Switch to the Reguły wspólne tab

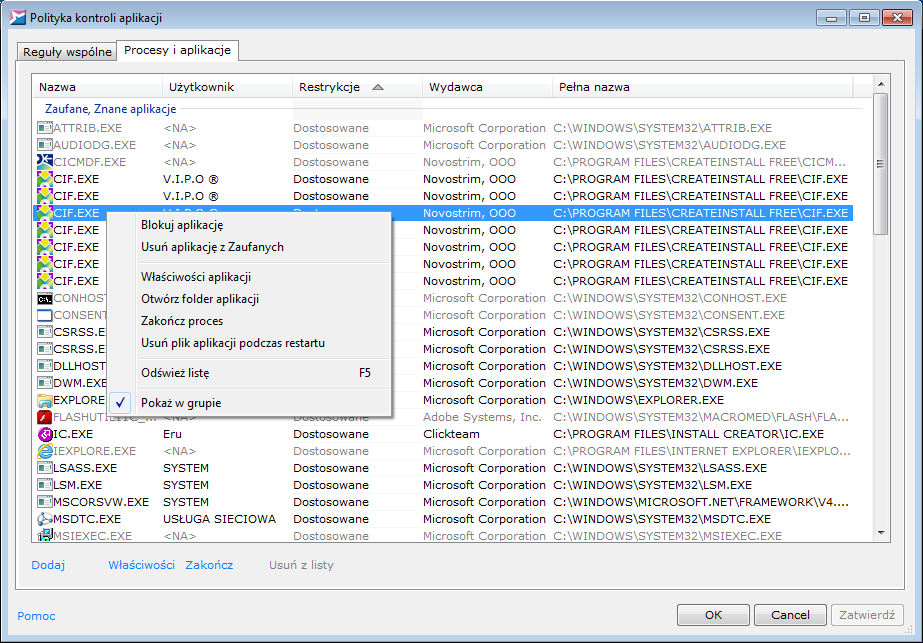click(67, 52)
